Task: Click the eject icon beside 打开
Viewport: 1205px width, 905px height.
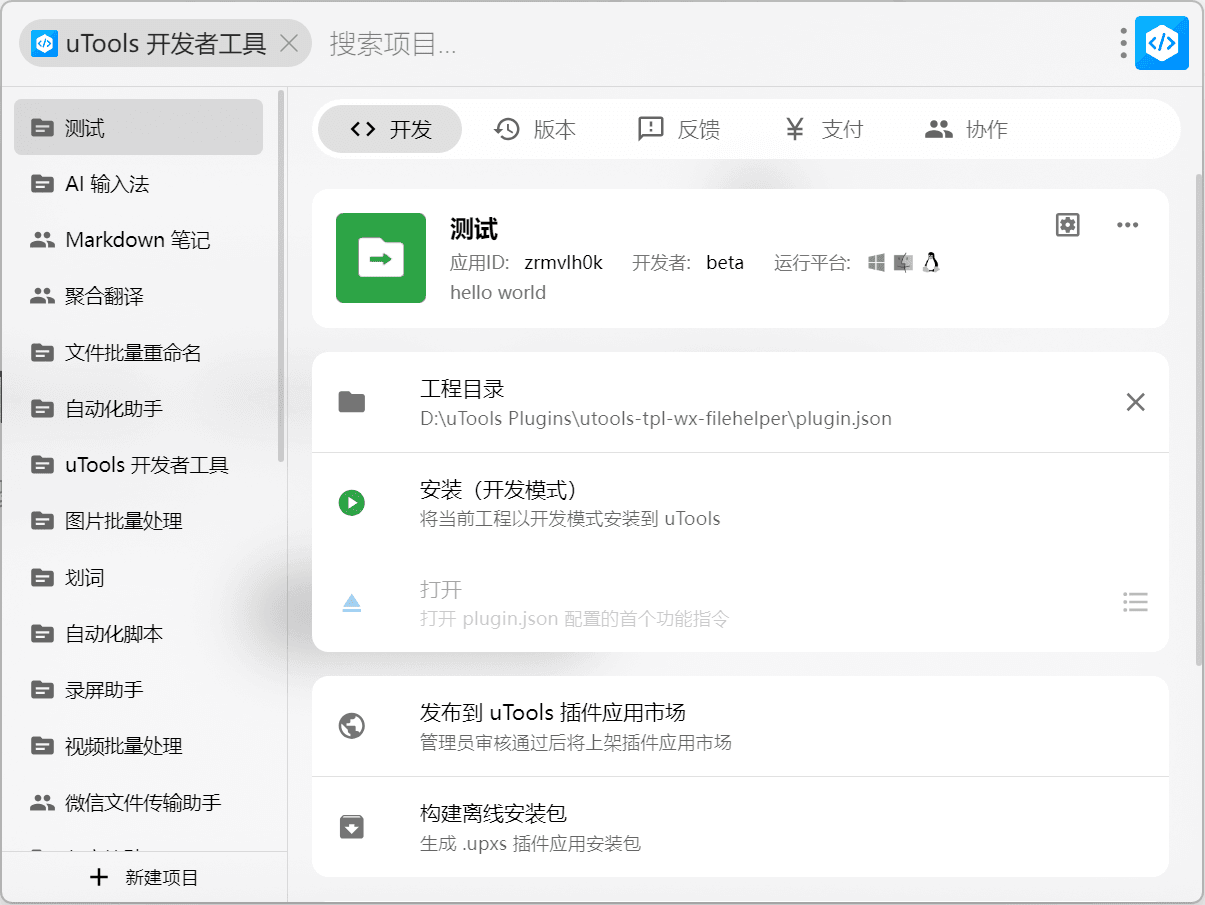Action: [351, 603]
